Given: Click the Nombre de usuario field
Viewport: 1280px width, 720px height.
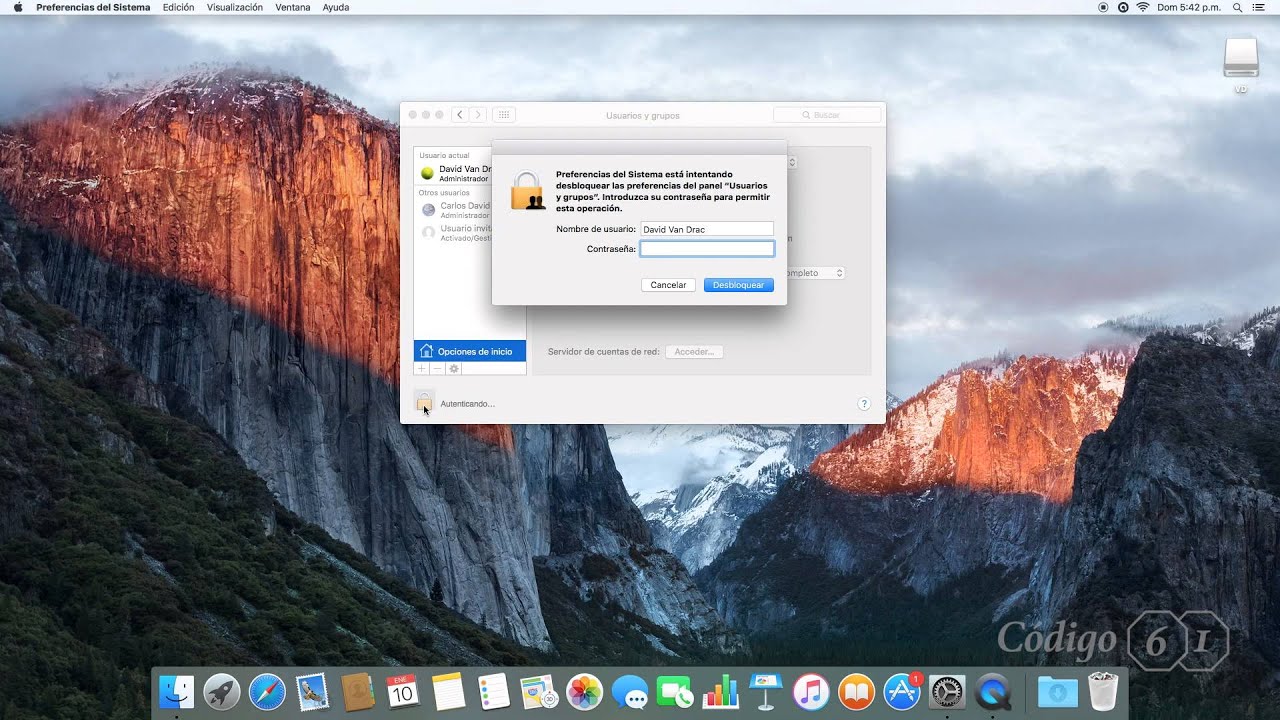Looking at the screenshot, I should [707, 229].
